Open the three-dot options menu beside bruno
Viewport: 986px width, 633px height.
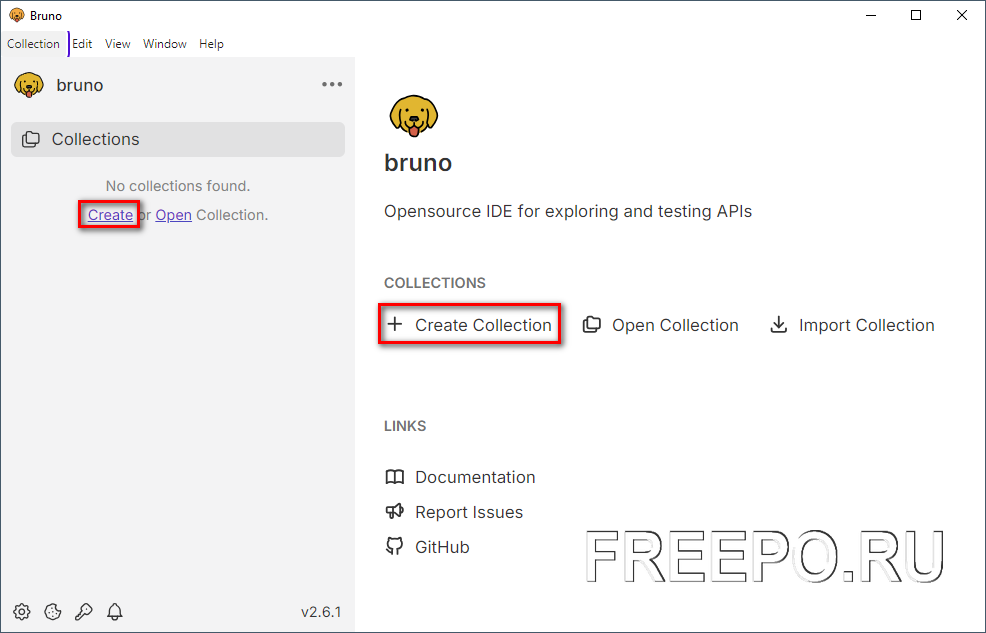pyautogui.click(x=332, y=84)
